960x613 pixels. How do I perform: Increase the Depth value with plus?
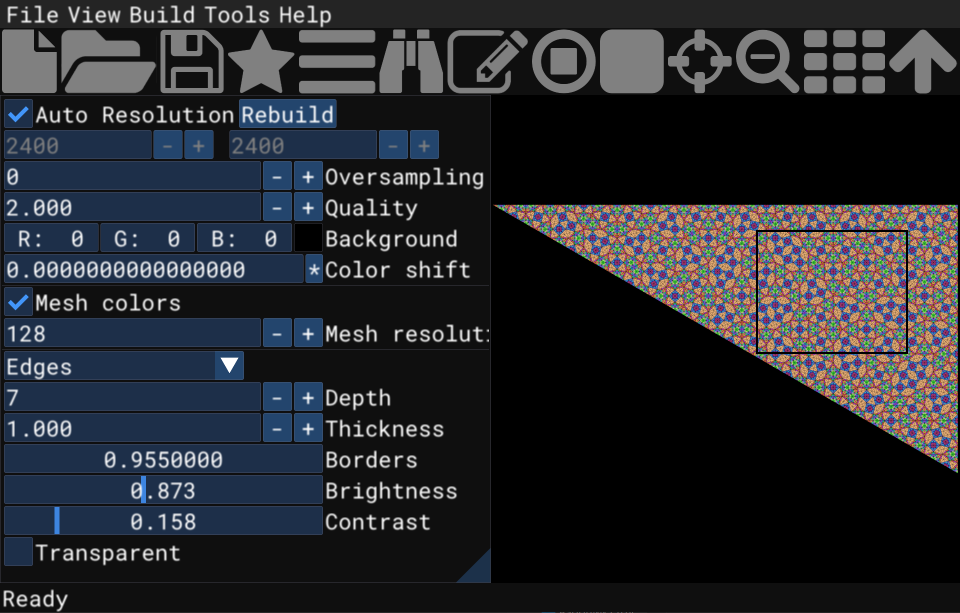[307, 397]
